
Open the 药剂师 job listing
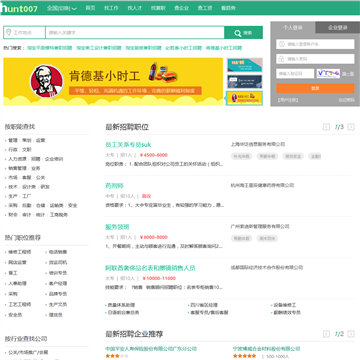point(114,186)
